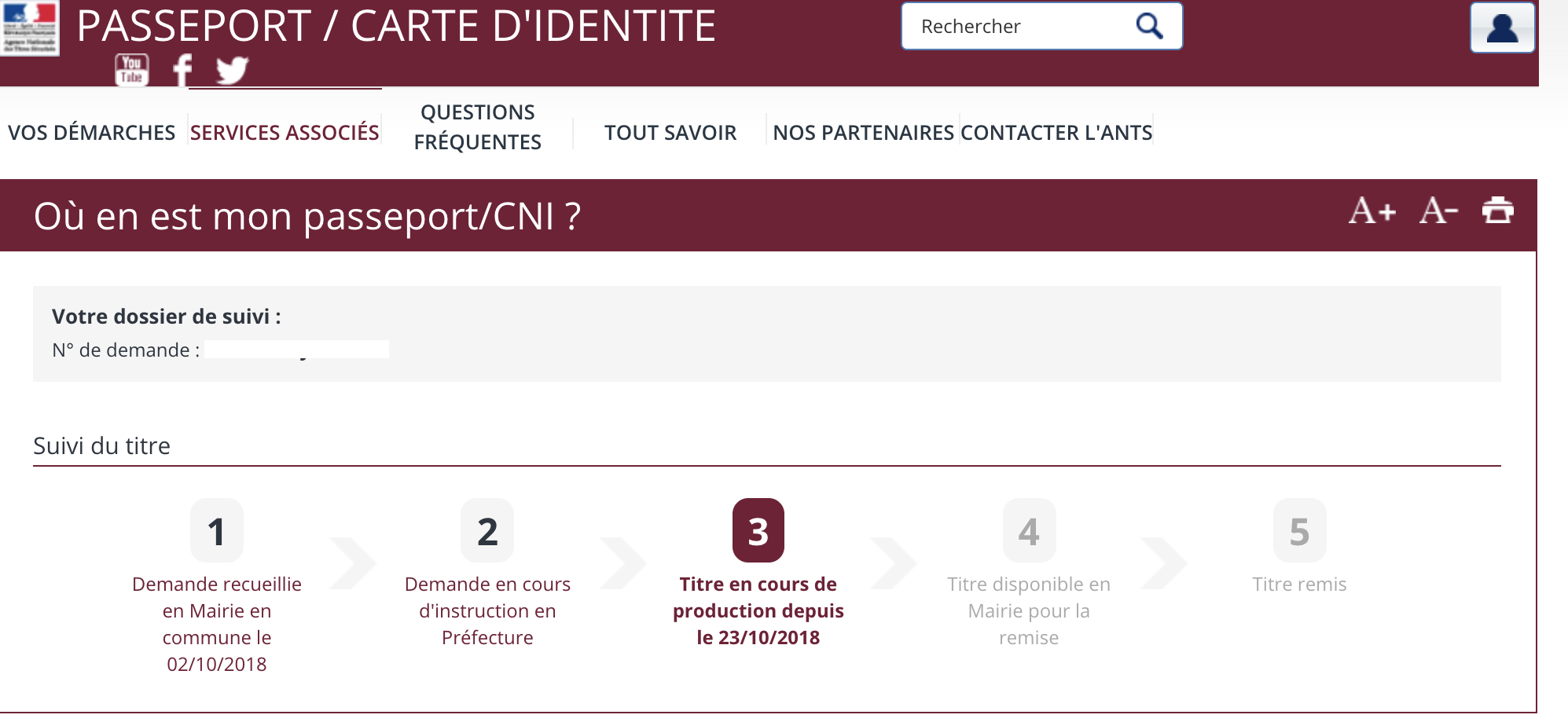Open the user account profile icon
This screenshot has width=1568, height=722.
[x=1502, y=27]
